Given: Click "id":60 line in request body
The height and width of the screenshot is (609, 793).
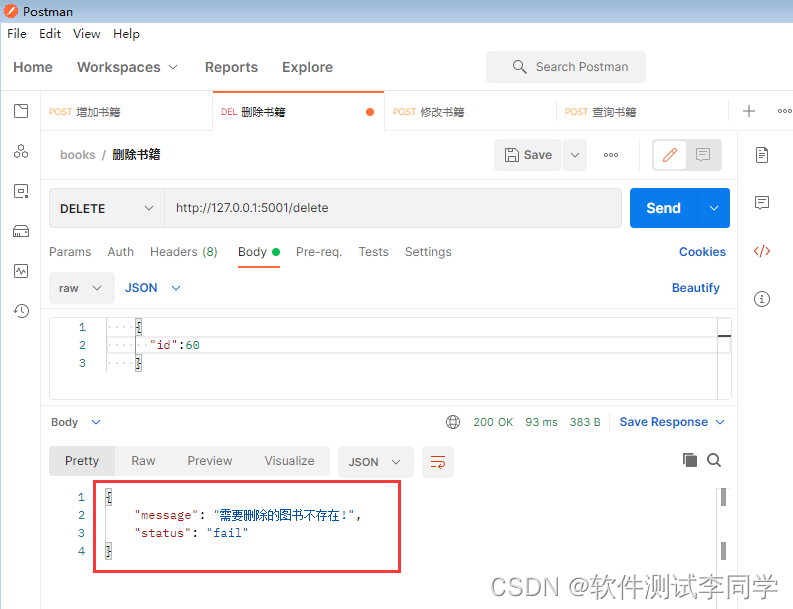Looking at the screenshot, I should tap(174, 345).
